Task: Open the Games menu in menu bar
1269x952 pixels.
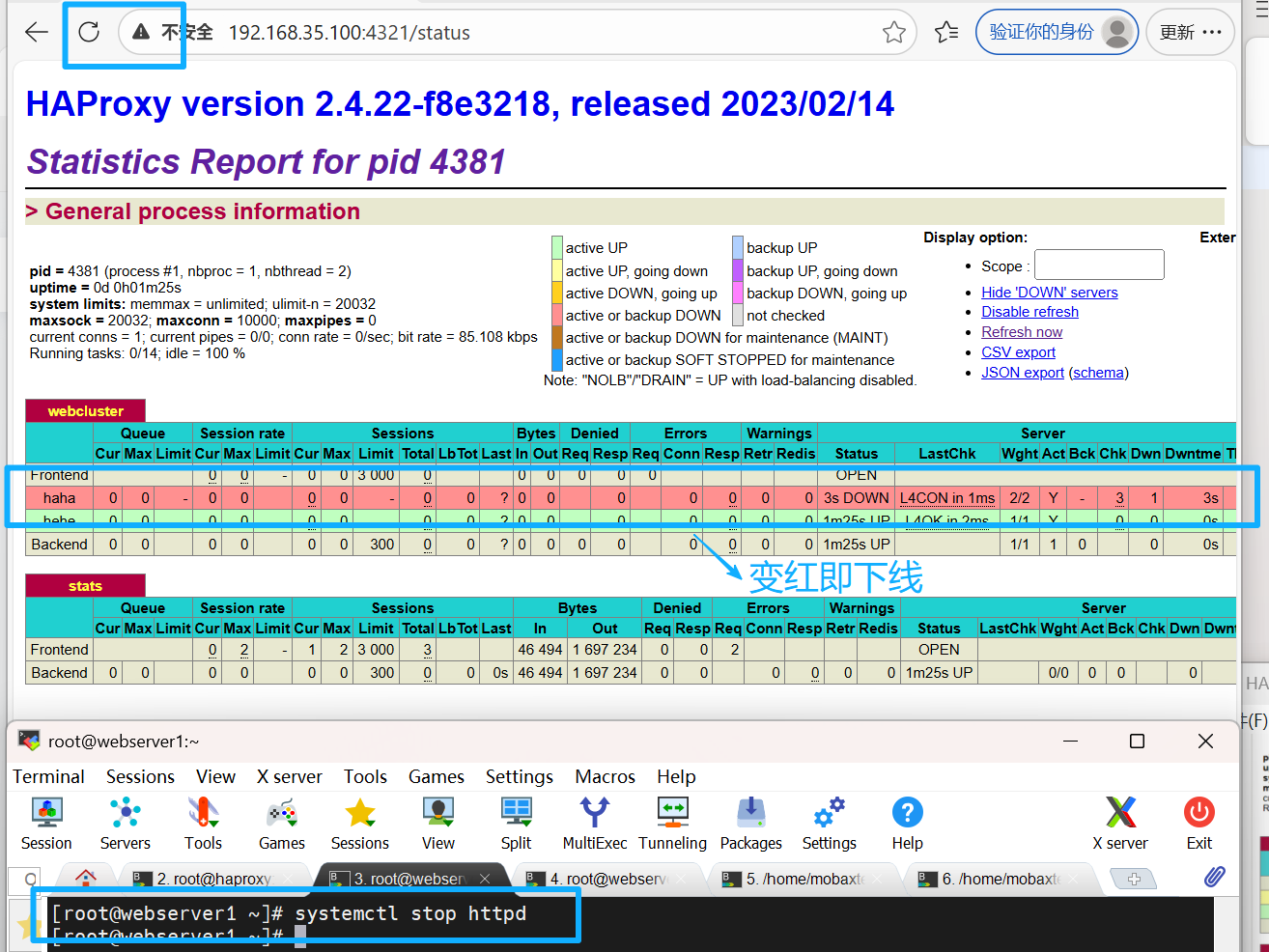Action: 436,776
